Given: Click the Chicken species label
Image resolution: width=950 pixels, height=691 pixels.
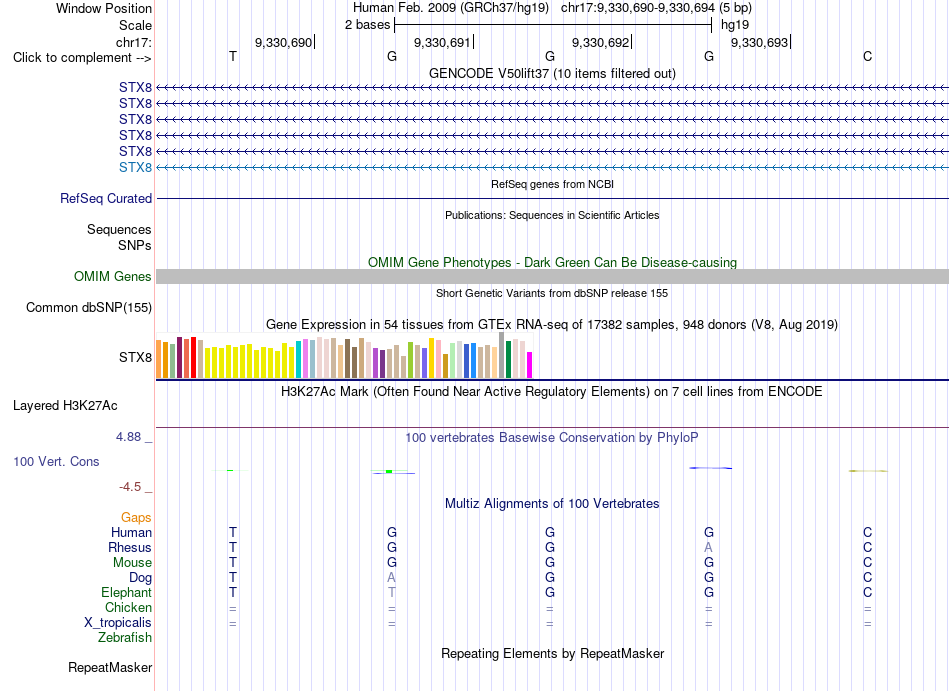Looking at the screenshot, I should [128, 607].
